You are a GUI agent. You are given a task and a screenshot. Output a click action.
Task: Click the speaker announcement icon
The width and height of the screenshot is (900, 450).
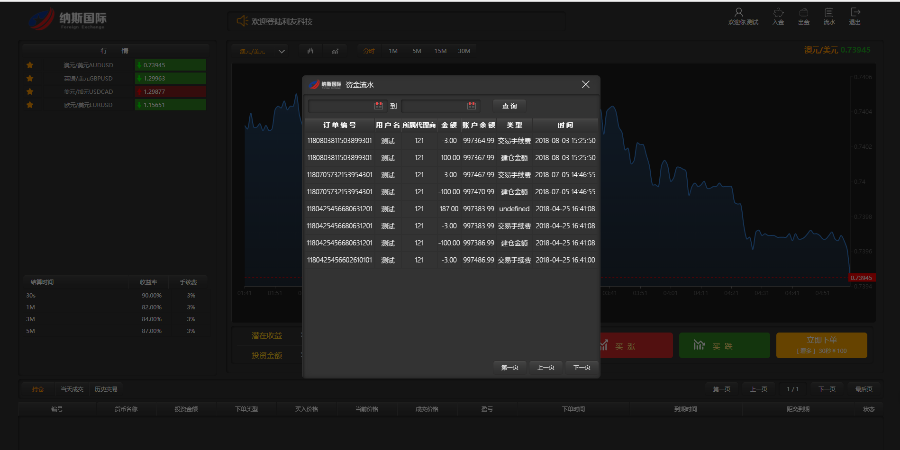click(x=241, y=21)
